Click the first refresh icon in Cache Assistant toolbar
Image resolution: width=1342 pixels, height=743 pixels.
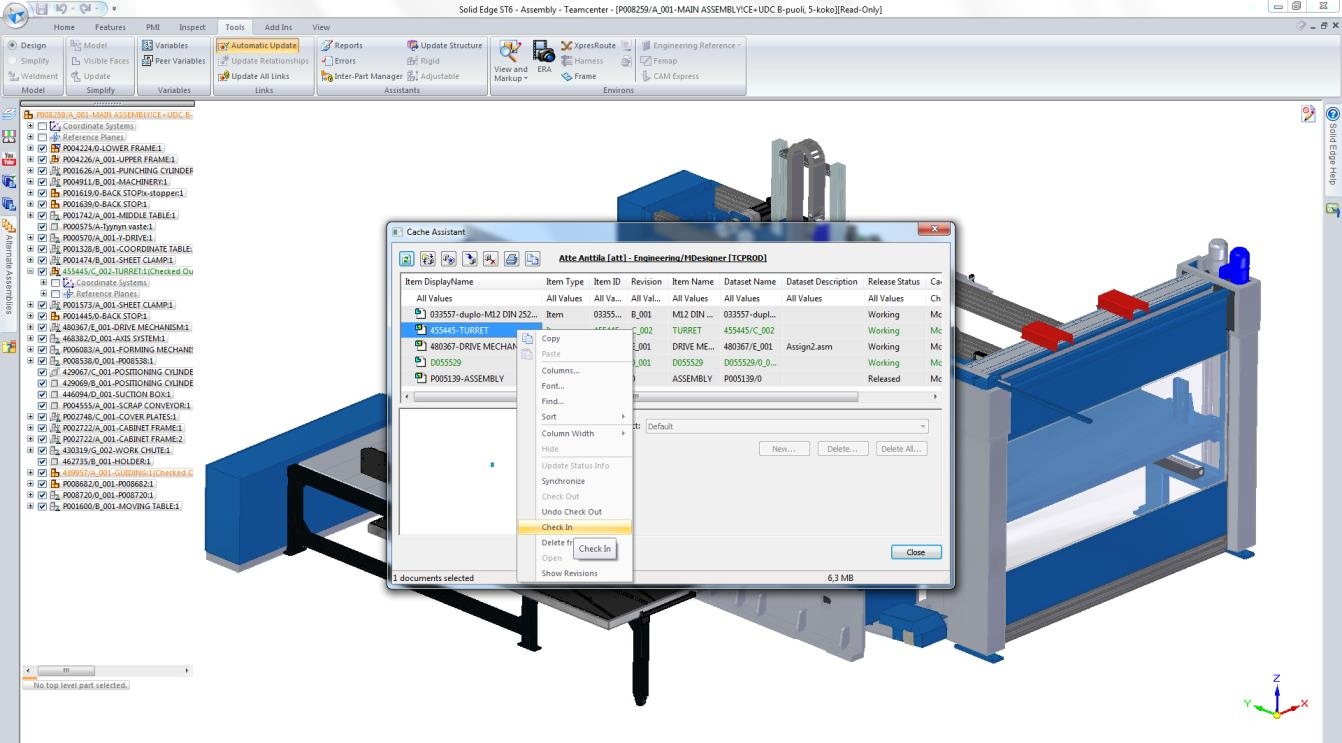click(408, 258)
